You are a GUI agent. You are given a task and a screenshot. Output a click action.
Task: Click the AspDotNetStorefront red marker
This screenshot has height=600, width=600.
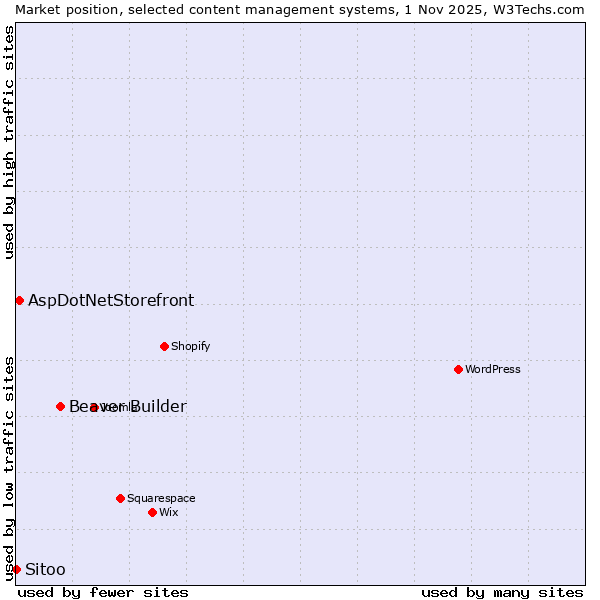click(19, 300)
